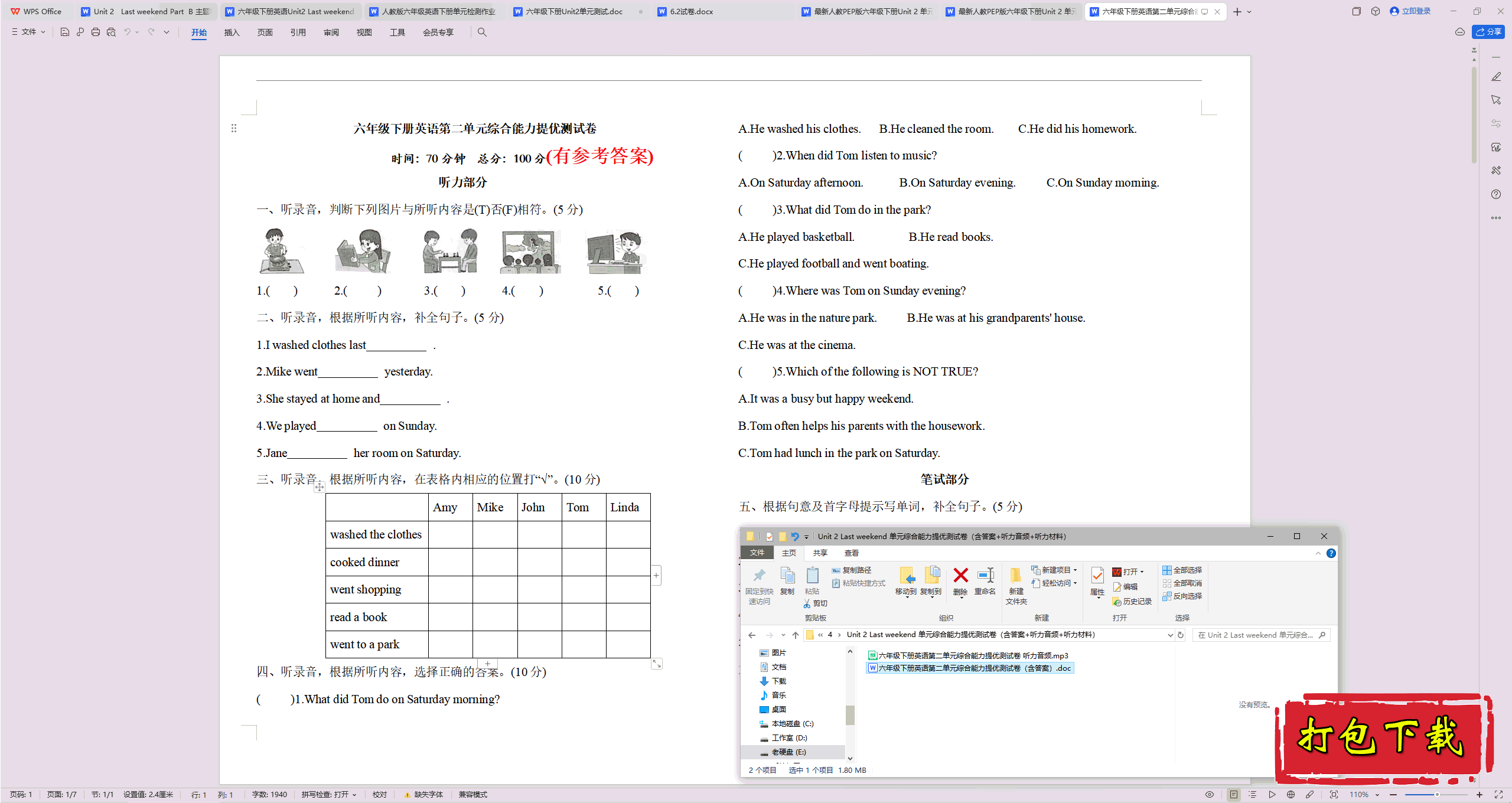Adjust the zoom slider handle in status bar
This screenshot has height=803, width=1512.
coord(1438,795)
